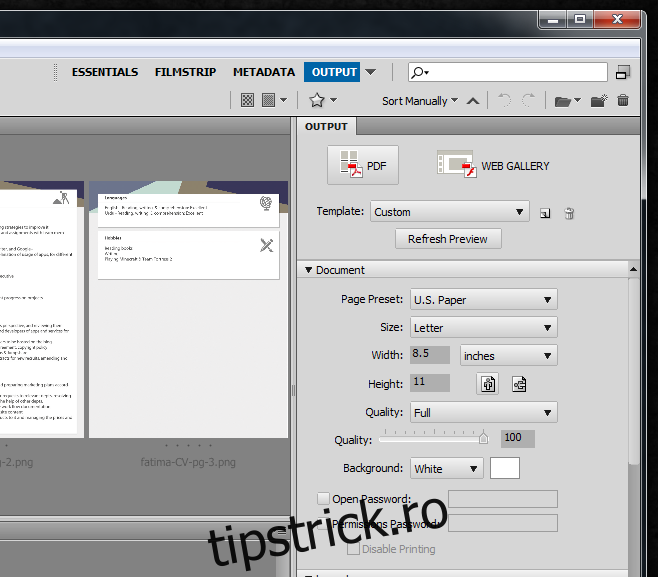Select the fatima-CV-pg-3.png thumbnail
This screenshot has width=658, height=577.
[x=188, y=309]
